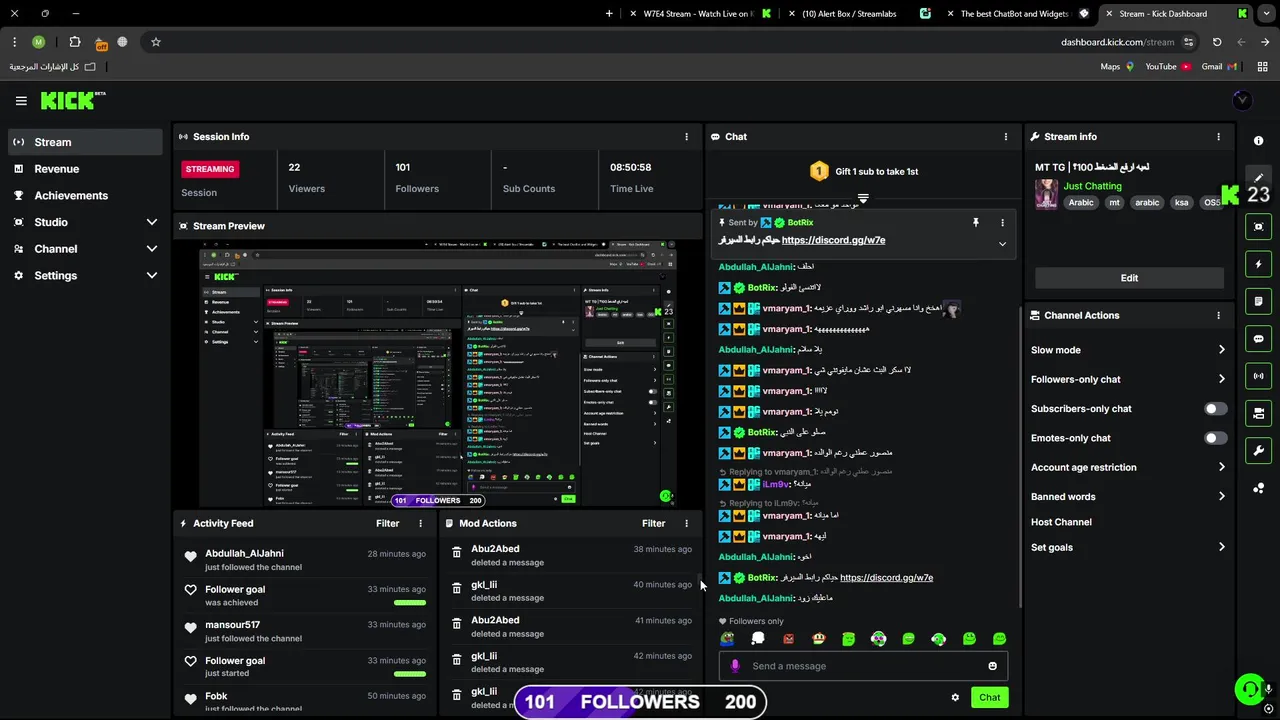Open the document notes icon in right toolbar
The width and height of the screenshot is (1280, 720).
coord(1258,301)
